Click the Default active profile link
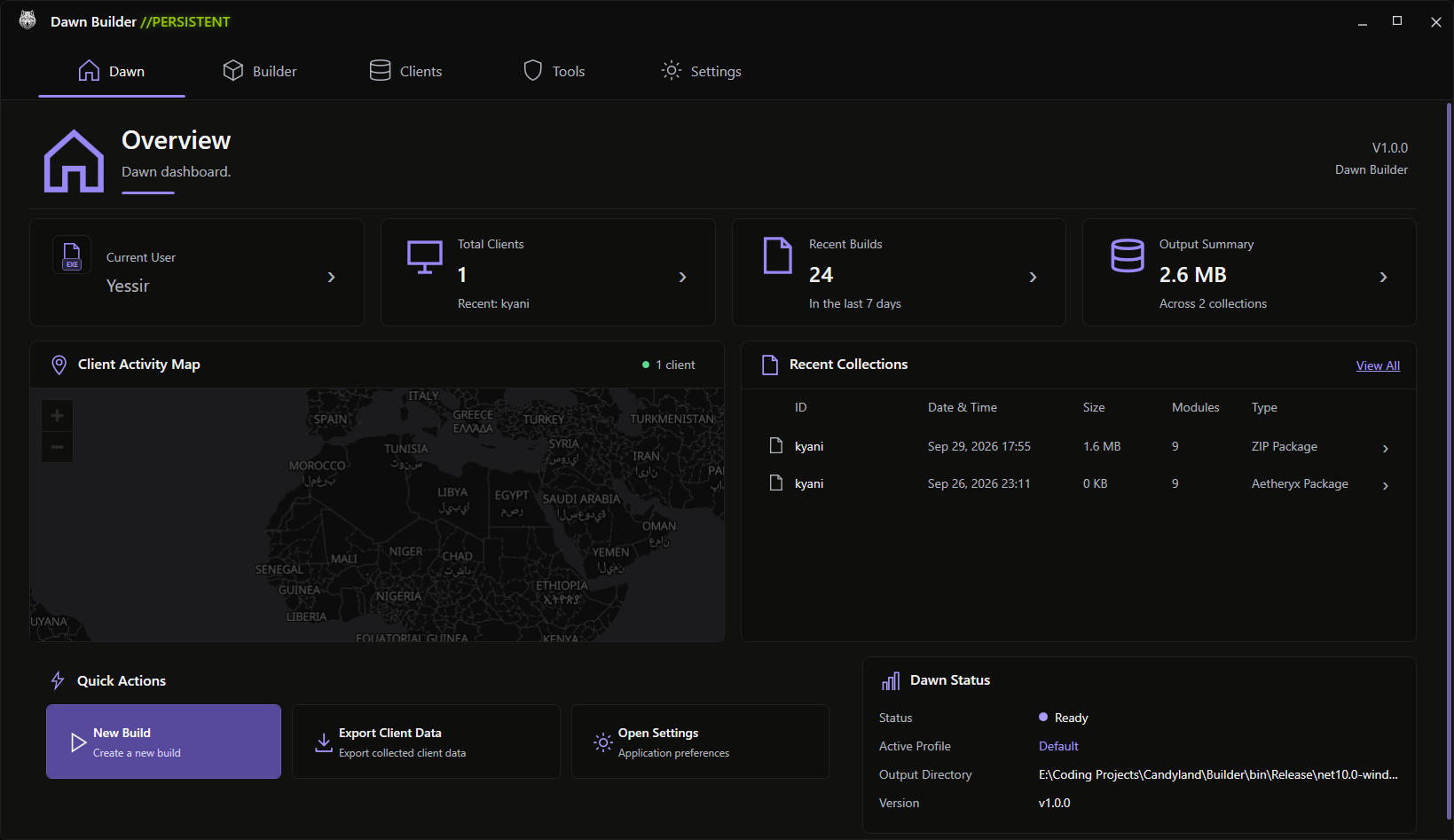The width and height of the screenshot is (1454, 840). coord(1058,746)
